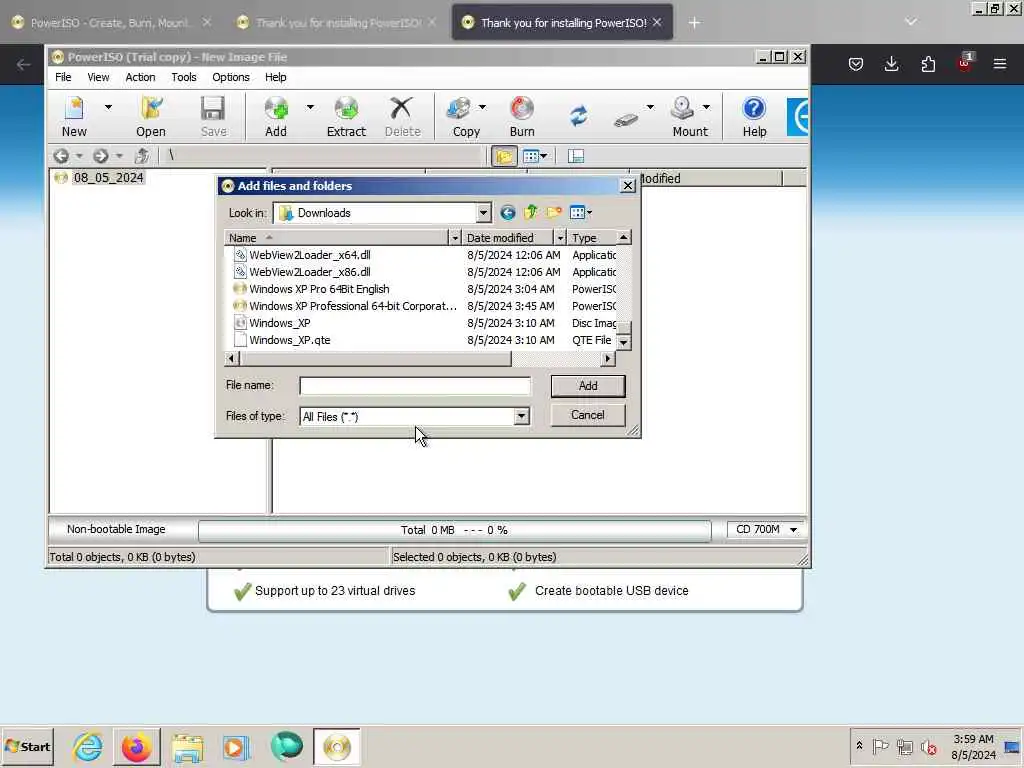
Task: Create new folder icon in dialog
Action: (554, 213)
